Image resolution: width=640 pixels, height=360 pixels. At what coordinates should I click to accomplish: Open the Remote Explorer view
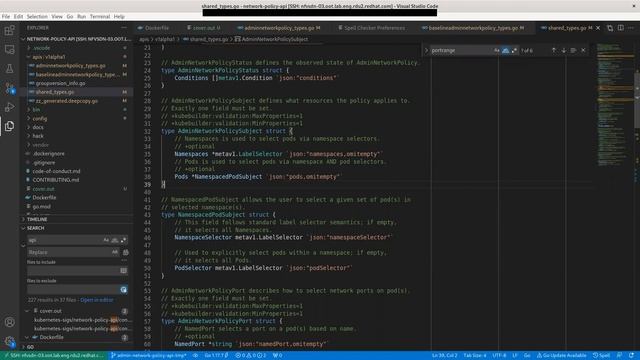click(9, 49)
